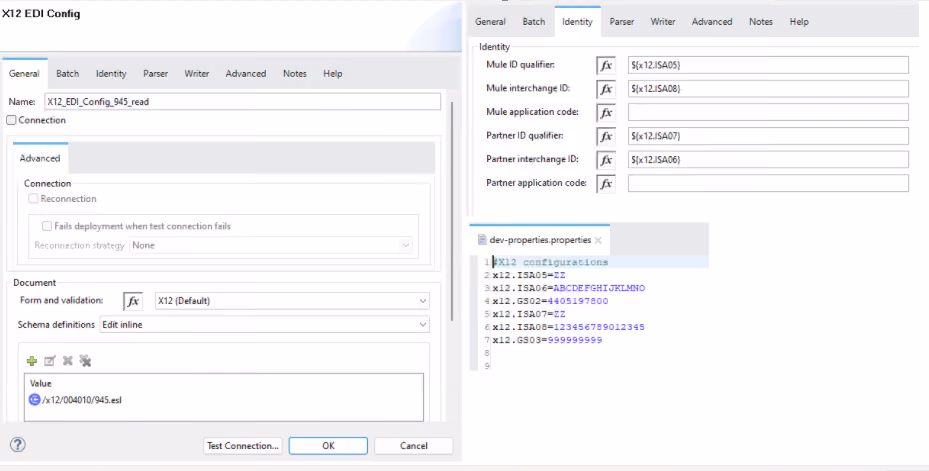The height and width of the screenshot is (471, 929).
Task: Open the Help tab in left dialog
Action: click(x=333, y=73)
